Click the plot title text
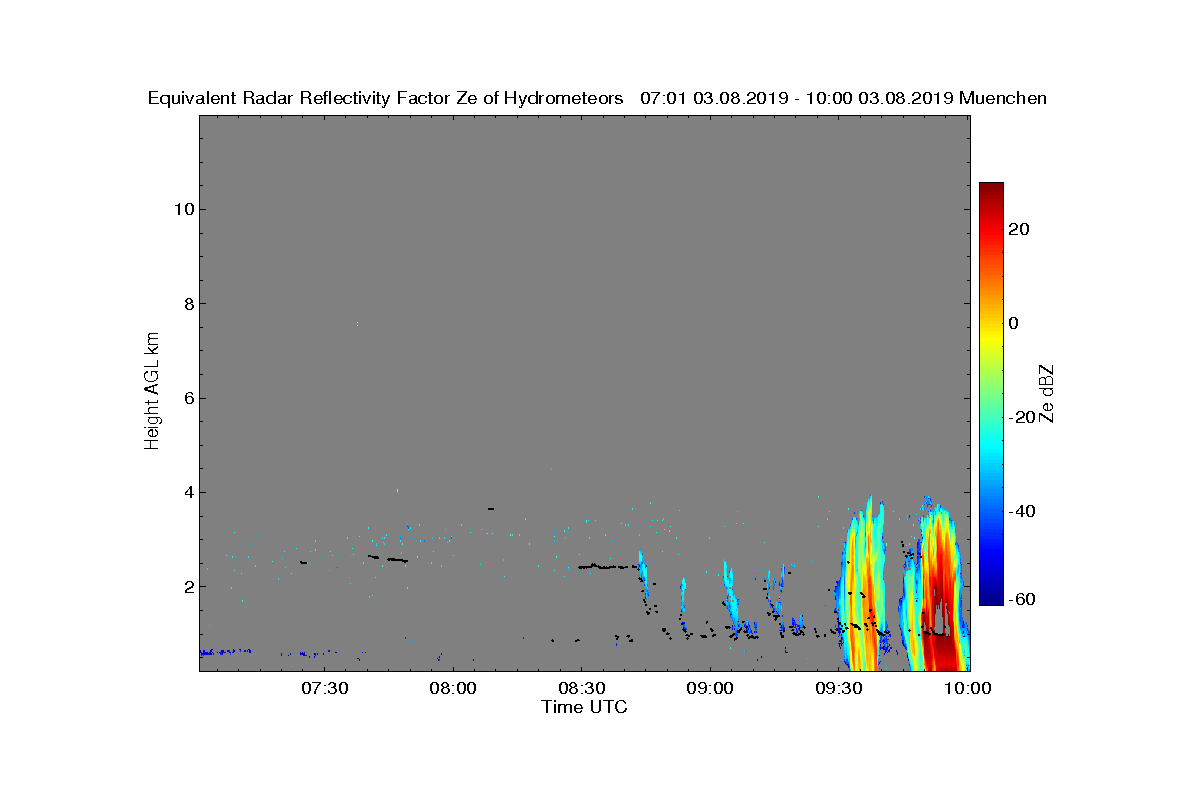This screenshot has height=800, width=1200. click(x=597, y=98)
